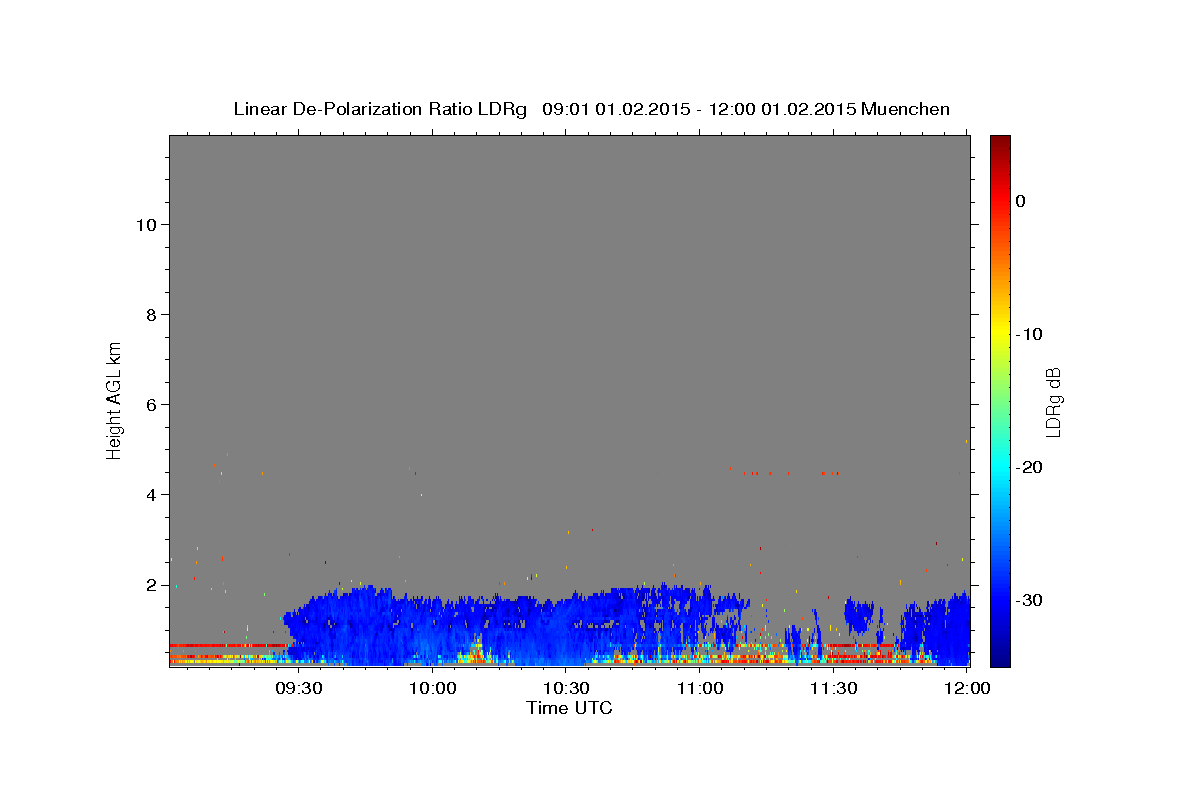
Task: Click the height tick label 10
Action: point(146,225)
